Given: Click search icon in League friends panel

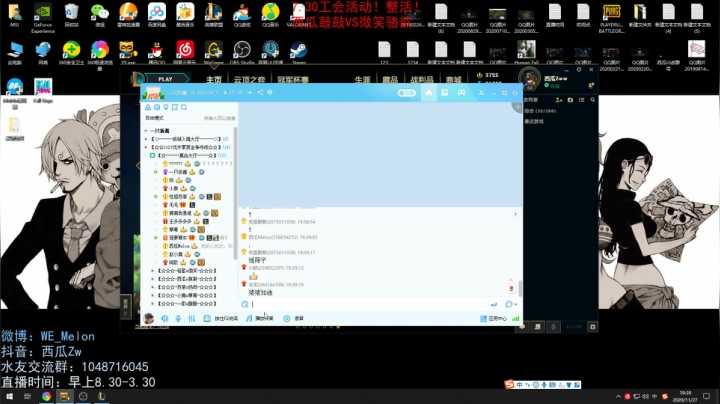Looking at the screenshot, I should (593, 100).
